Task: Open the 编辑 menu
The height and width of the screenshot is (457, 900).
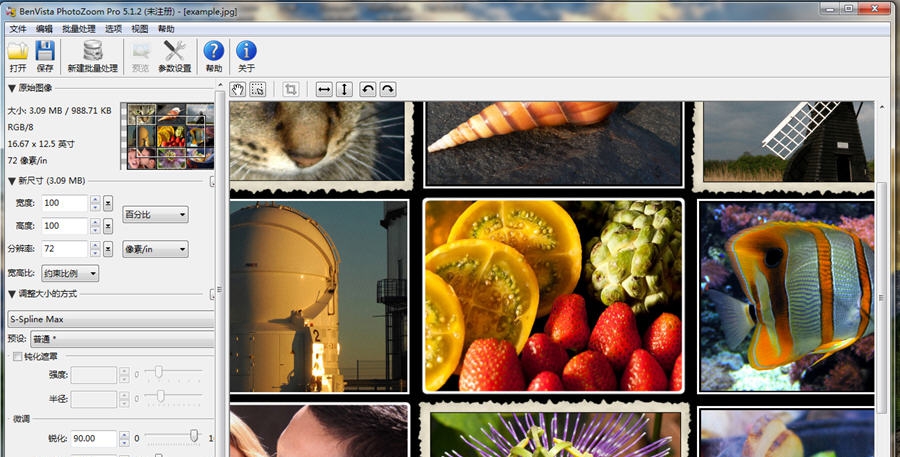Action: click(x=44, y=29)
